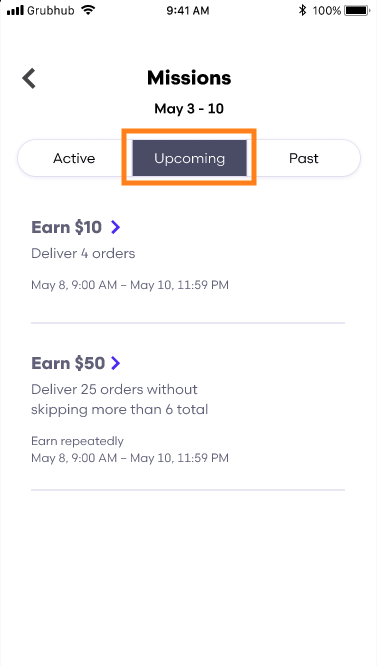Tap the Grubhub carrier label

53,11
